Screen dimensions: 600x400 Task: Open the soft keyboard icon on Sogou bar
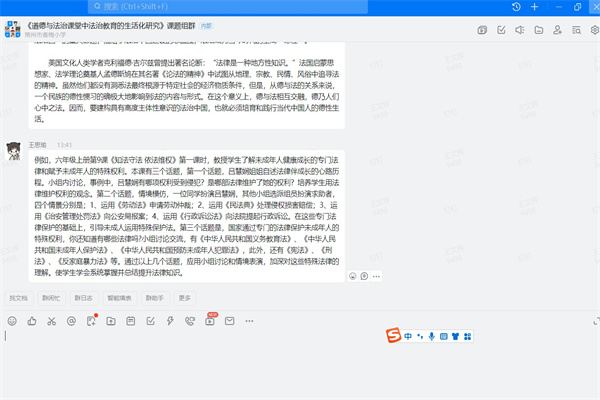point(443,336)
